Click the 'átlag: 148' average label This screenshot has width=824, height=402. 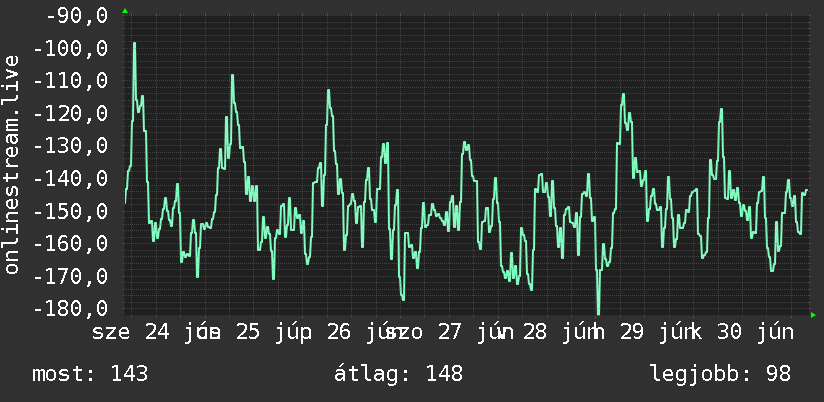point(398,374)
